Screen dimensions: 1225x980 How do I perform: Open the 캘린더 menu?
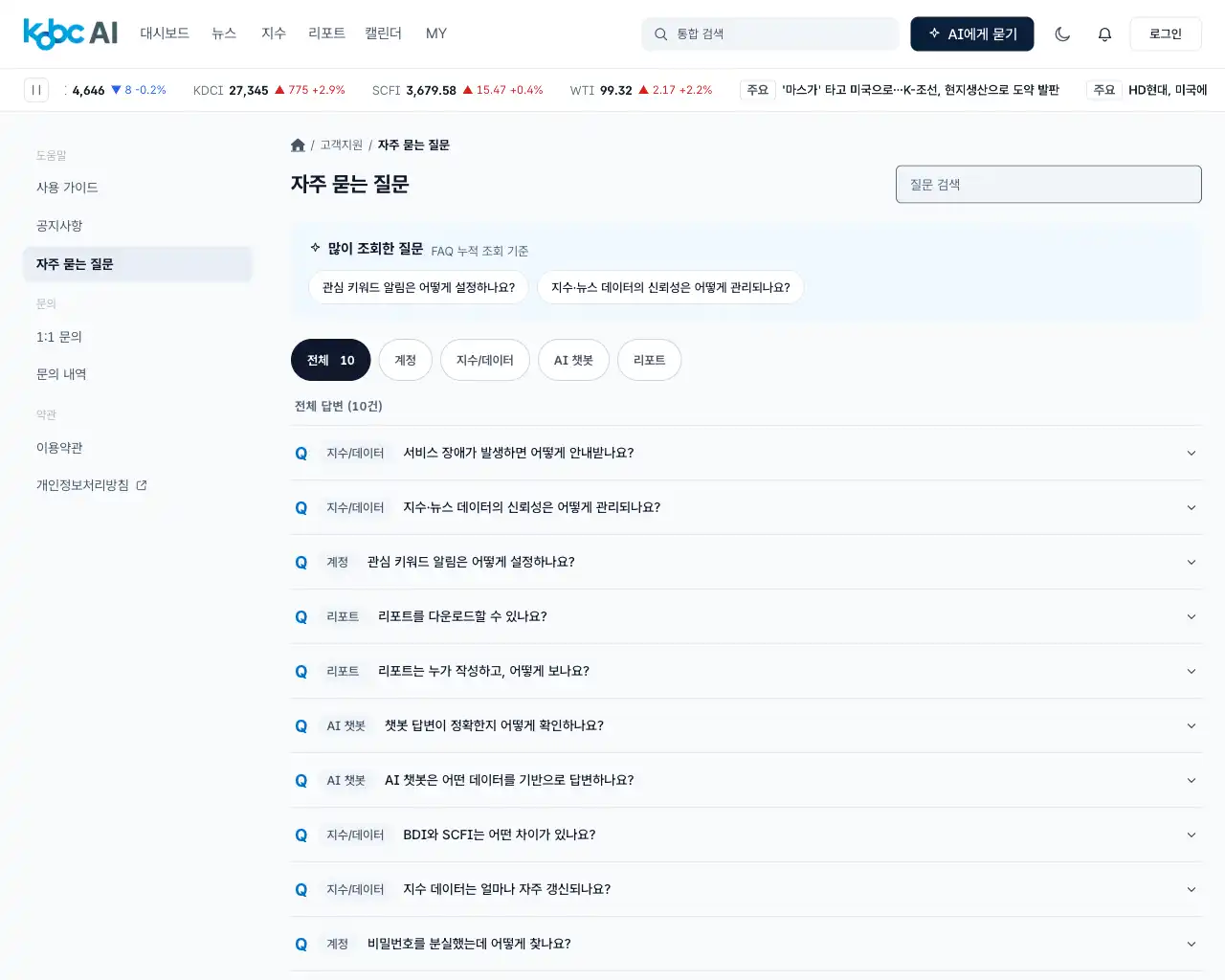click(x=383, y=33)
